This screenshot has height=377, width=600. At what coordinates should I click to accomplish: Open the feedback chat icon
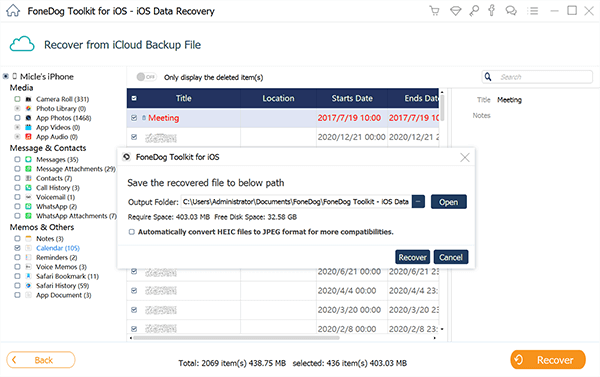[x=511, y=11]
